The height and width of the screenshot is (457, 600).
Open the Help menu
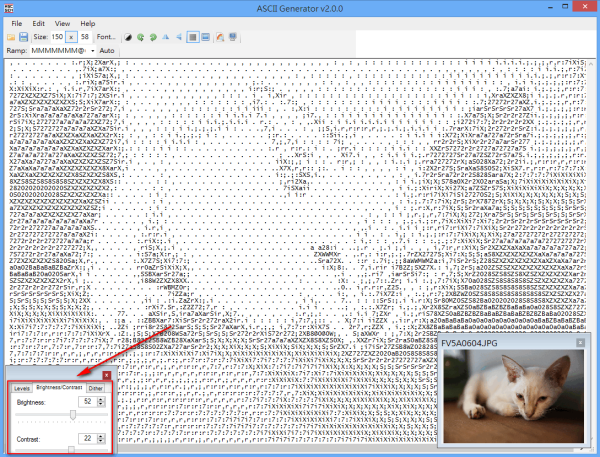(88, 23)
